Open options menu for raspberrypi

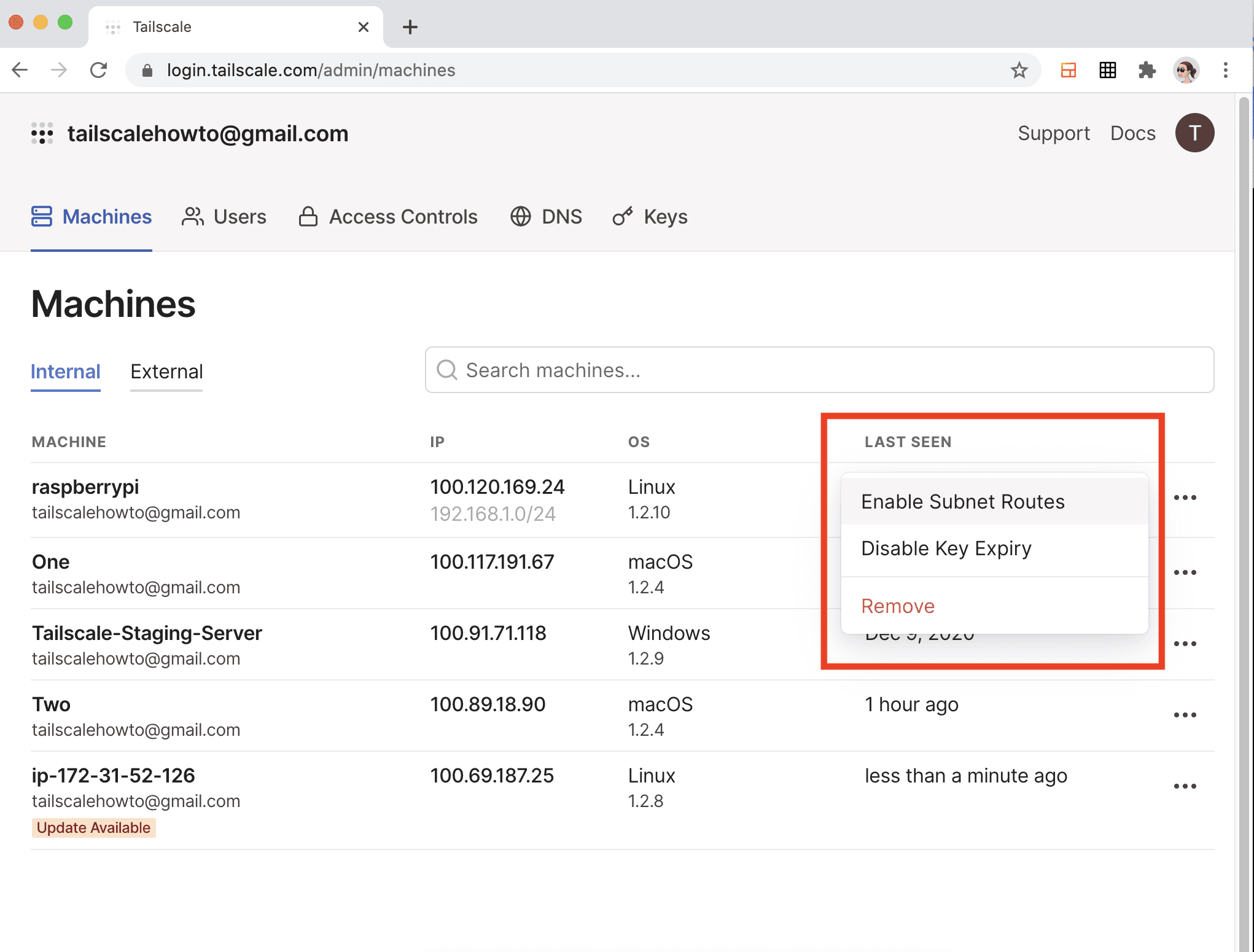click(1185, 497)
